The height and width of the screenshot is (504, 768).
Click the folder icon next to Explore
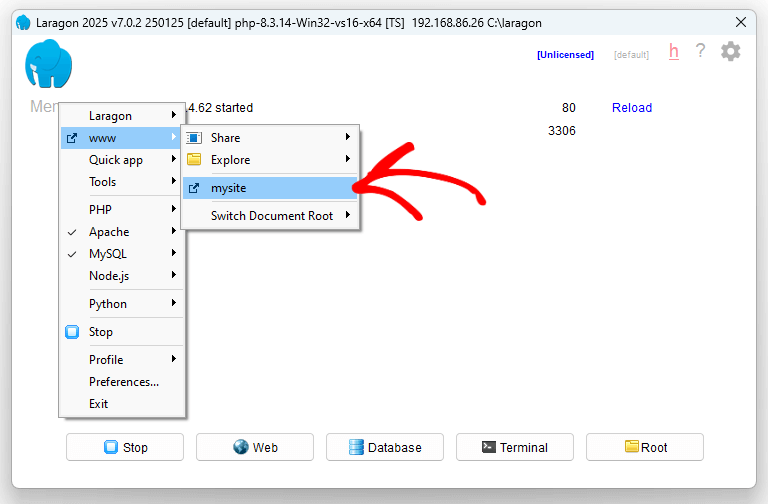pyautogui.click(x=194, y=159)
